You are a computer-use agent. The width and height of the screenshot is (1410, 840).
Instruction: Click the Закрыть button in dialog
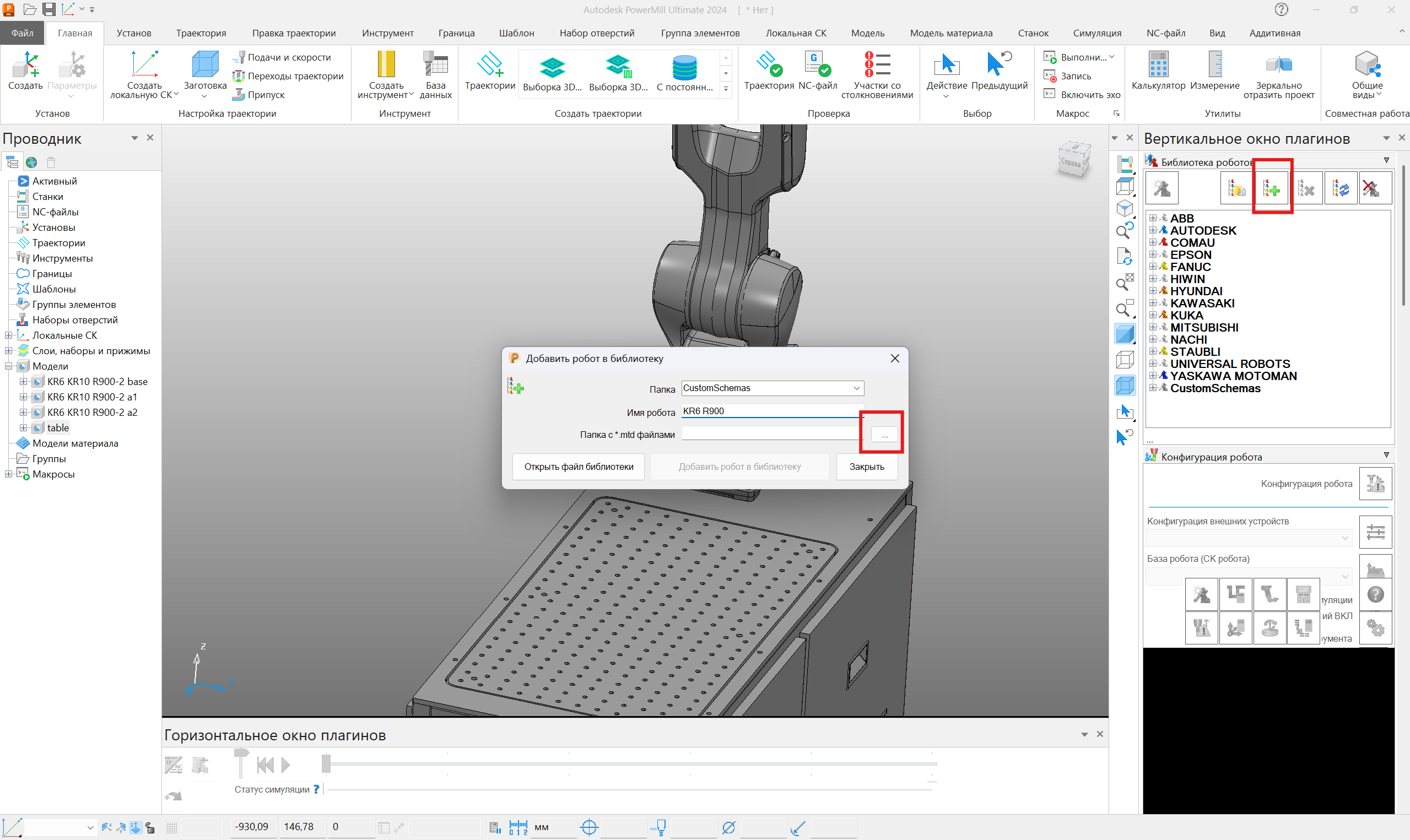click(867, 467)
